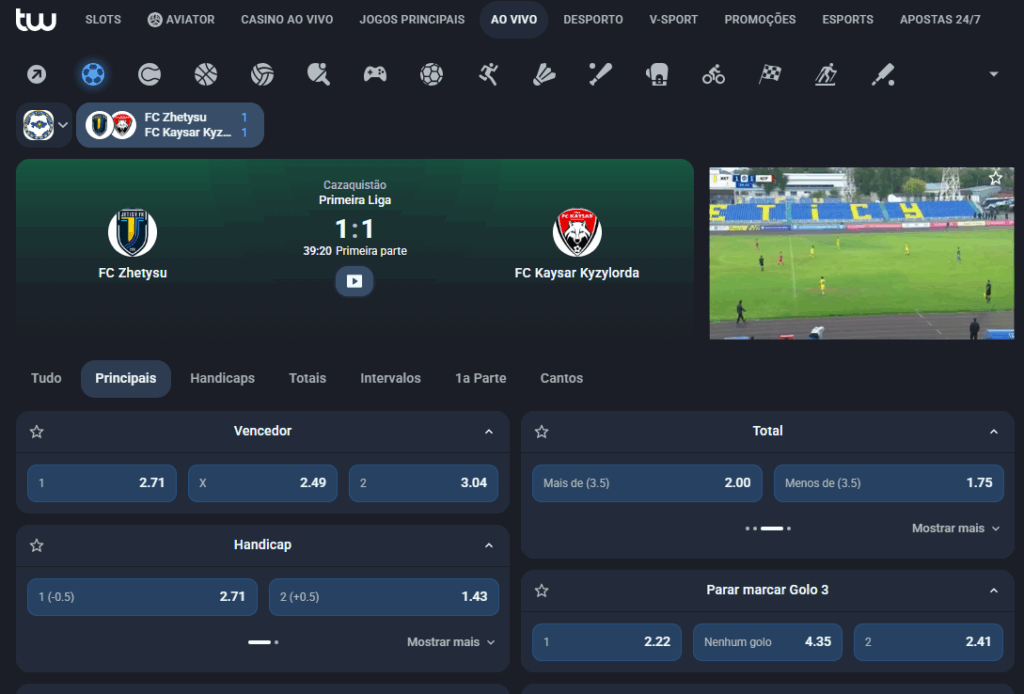1024x694 pixels.
Task: Open the table tennis sport icon
Action: pyautogui.click(x=318, y=74)
